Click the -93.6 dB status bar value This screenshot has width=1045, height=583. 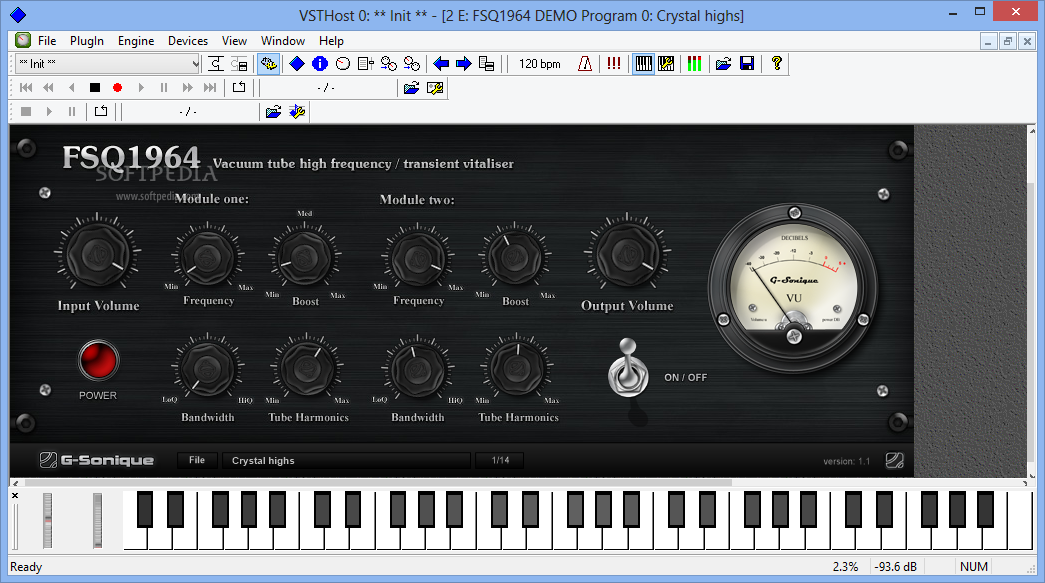(896, 567)
